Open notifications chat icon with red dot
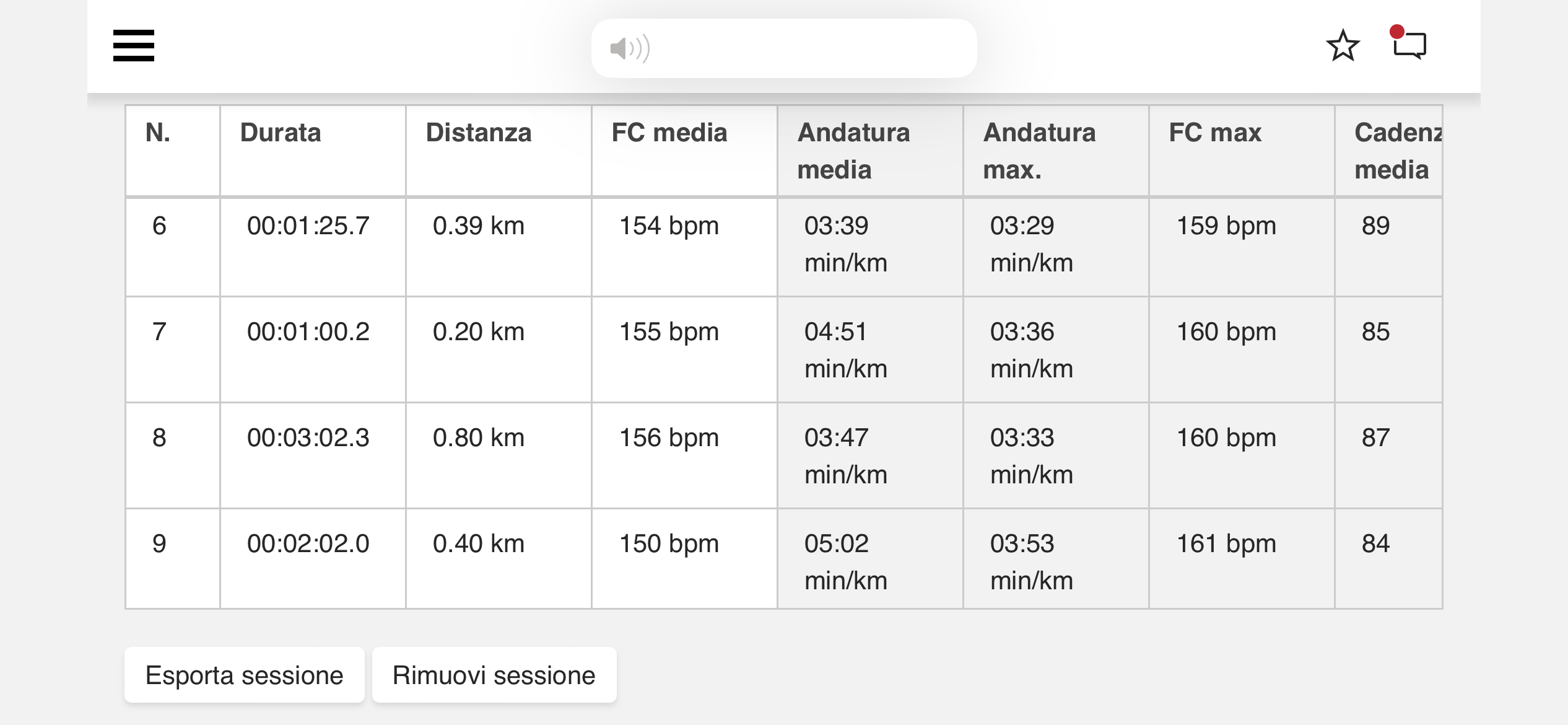 pyautogui.click(x=1408, y=43)
